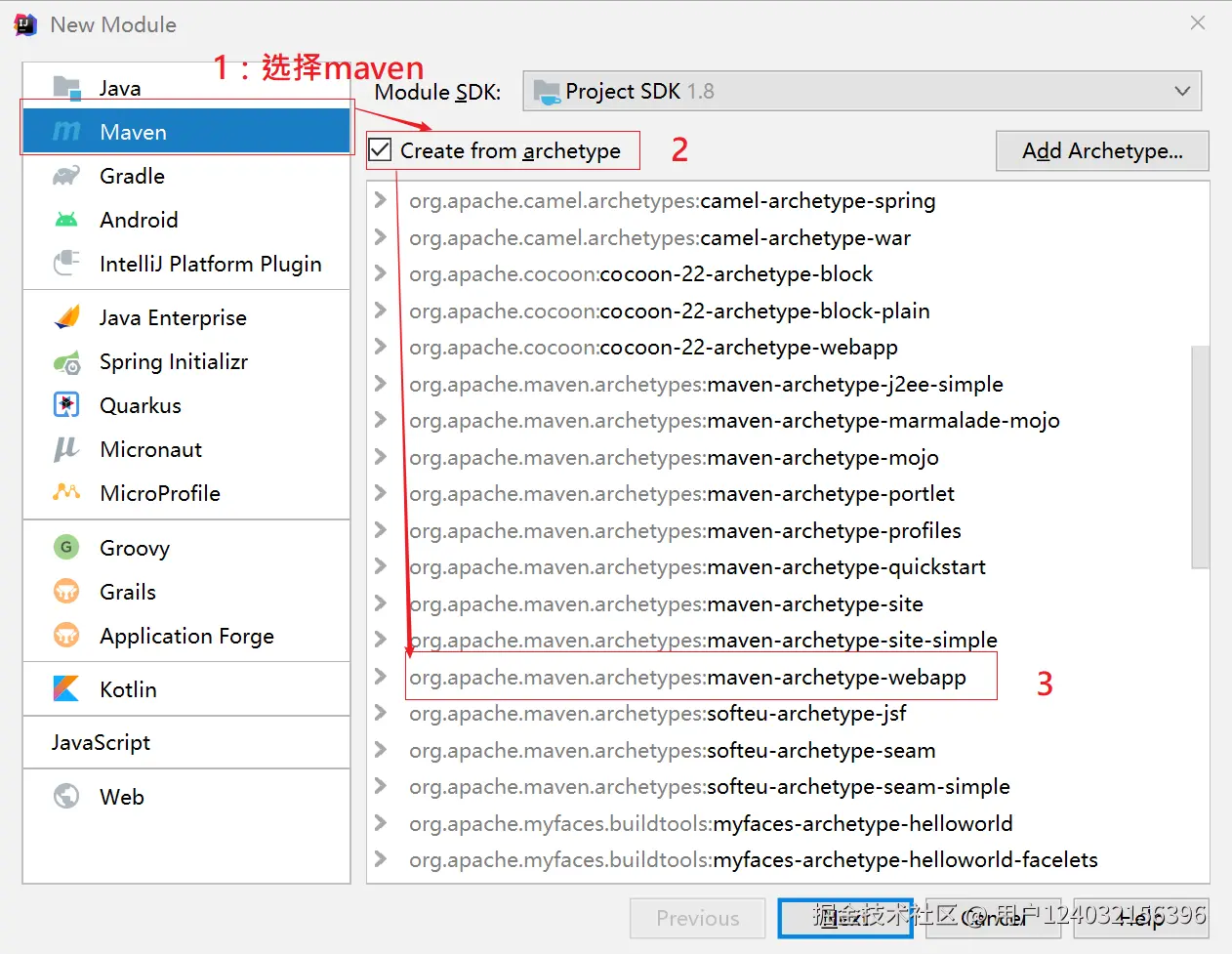Select maven-archetype-site-simple in list
Screen dimensions: 1232x954
tap(703, 640)
